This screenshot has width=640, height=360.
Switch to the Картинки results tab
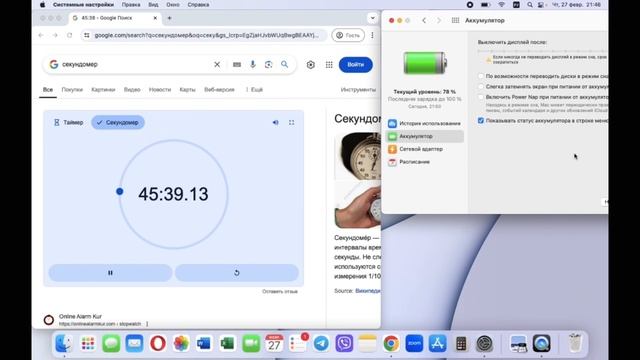tap(103, 89)
